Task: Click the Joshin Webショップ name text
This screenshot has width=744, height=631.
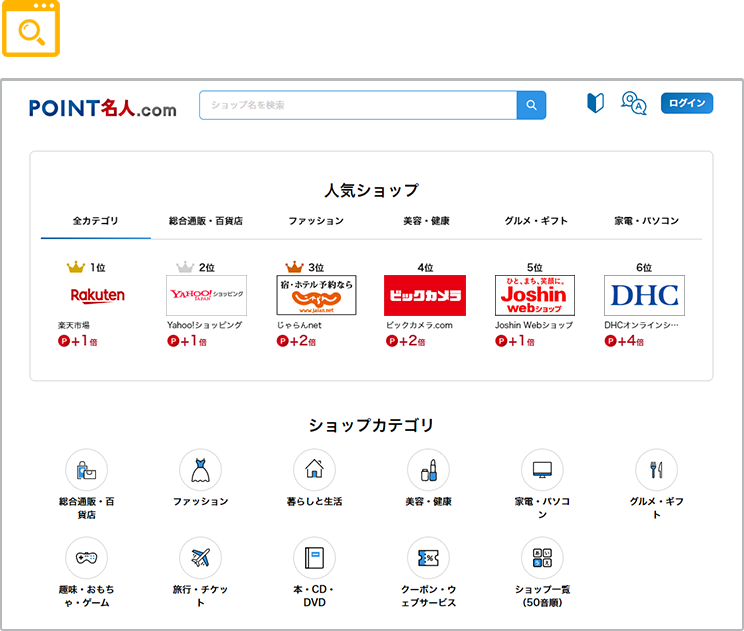Action: [x=534, y=325]
